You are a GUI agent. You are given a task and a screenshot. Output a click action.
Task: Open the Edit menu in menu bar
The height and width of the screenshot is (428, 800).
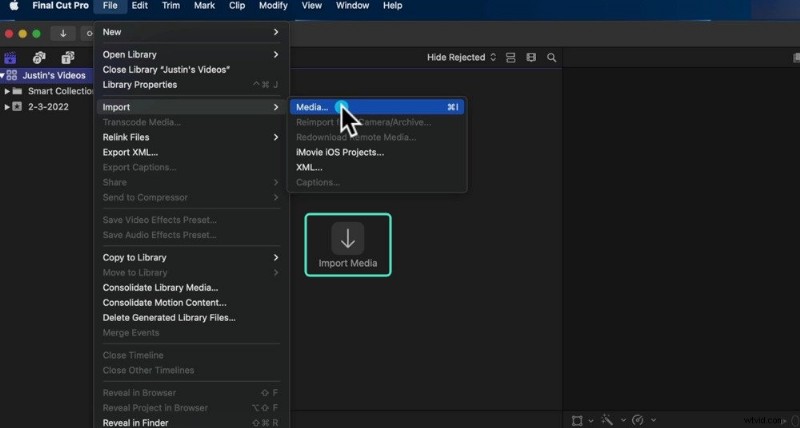140,6
